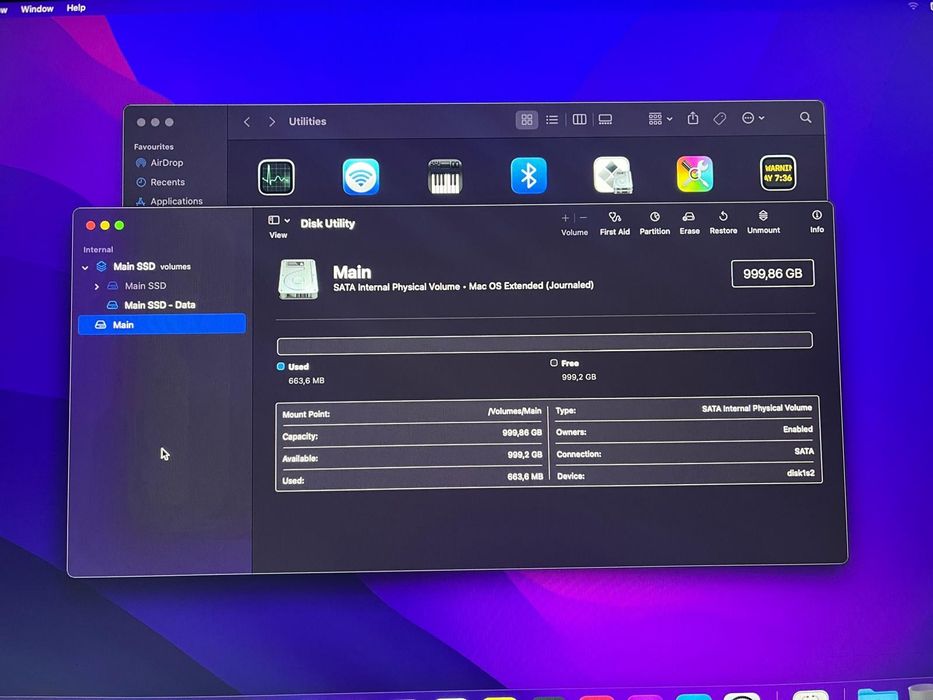Click the Capacity 999,86 GB table value
Image resolution: width=933 pixels, height=700 pixels.
522,433
